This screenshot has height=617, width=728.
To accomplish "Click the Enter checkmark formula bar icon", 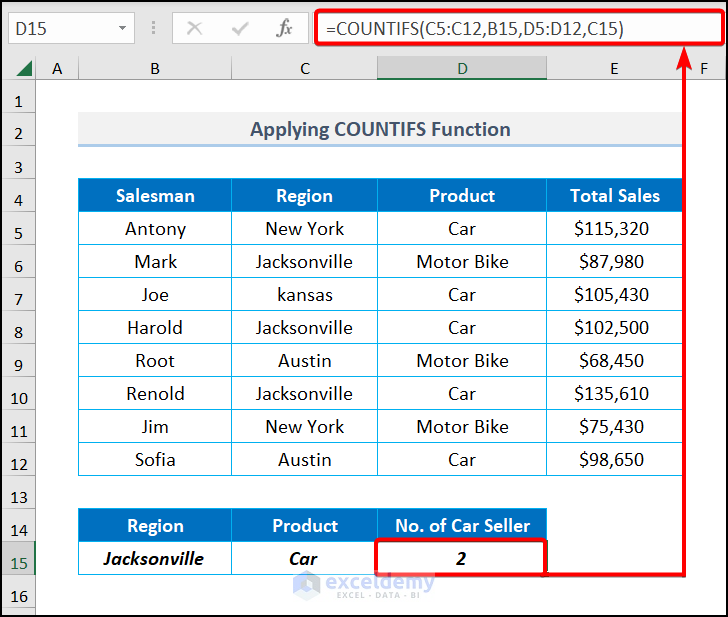I will [x=239, y=28].
